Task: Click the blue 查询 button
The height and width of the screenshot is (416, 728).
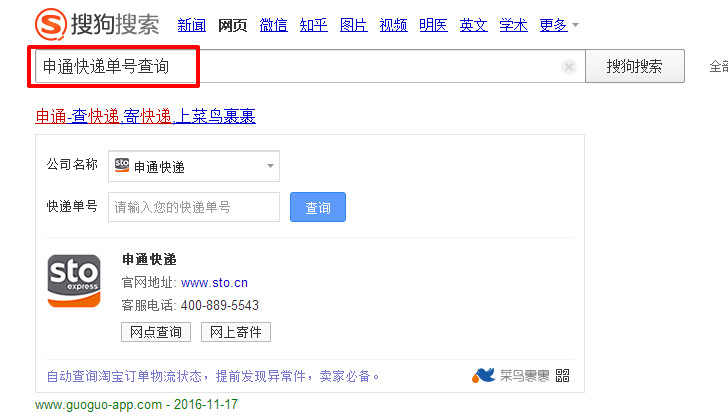Action: [318, 207]
